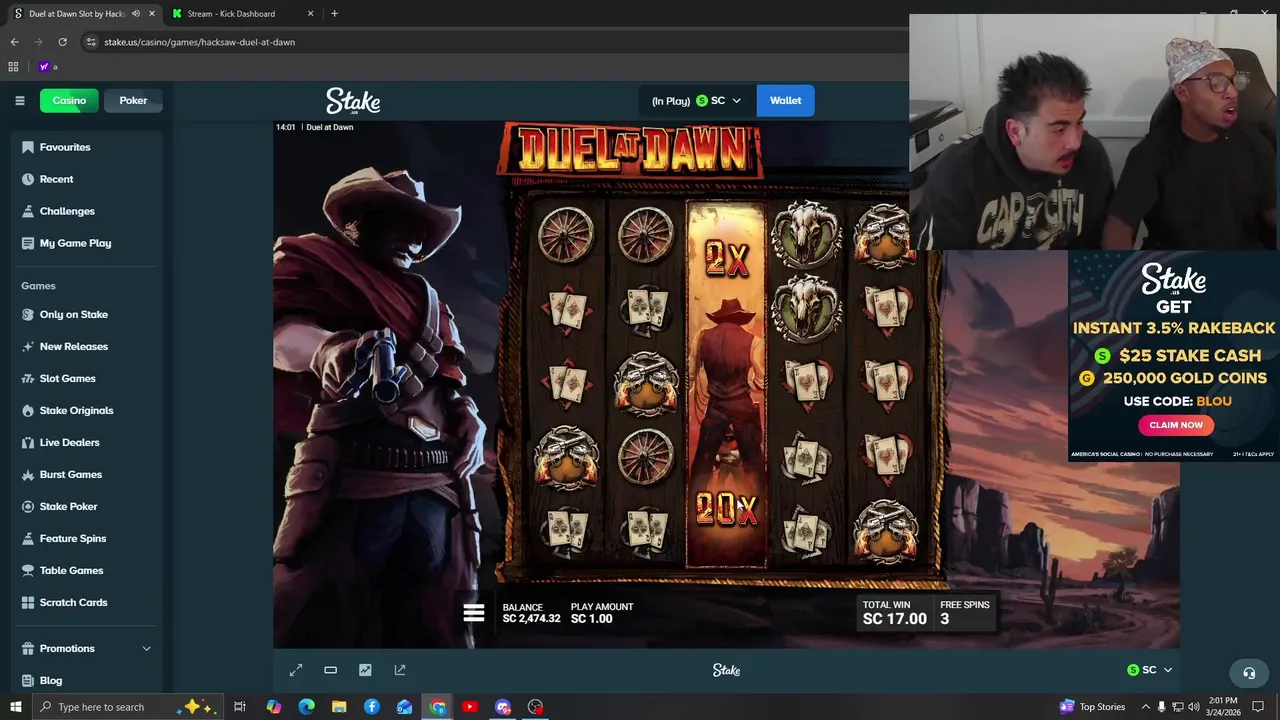
Task: Open Recent games in the sidebar
Action: [x=56, y=179]
